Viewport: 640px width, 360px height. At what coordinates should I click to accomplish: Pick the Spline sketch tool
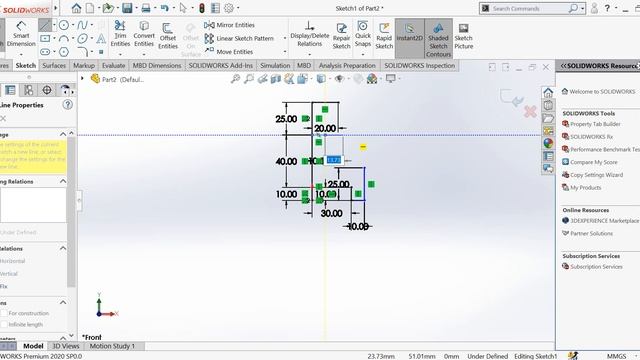pos(82,25)
